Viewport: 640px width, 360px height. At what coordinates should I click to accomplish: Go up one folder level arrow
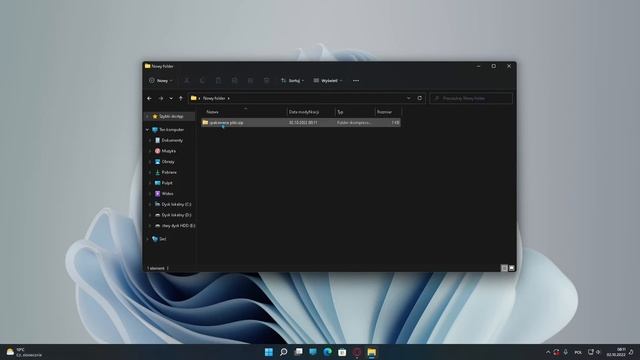click(x=181, y=98)
